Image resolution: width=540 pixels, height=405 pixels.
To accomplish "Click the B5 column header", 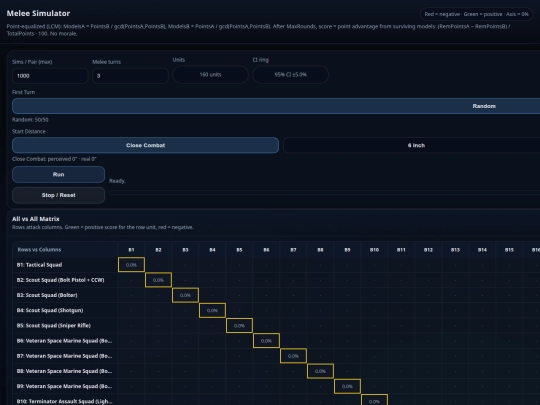I will tap(239, 250).
